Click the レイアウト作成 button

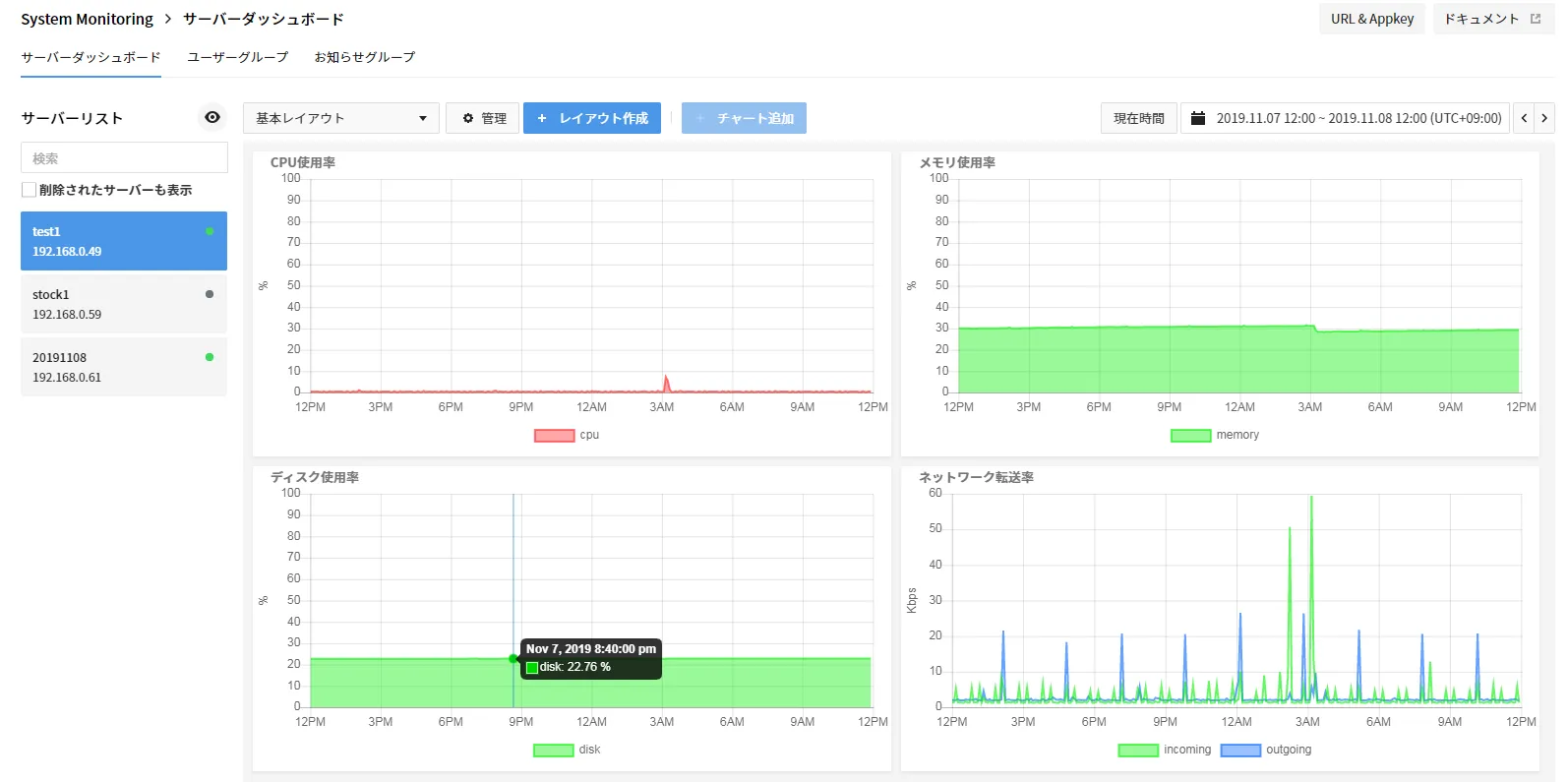point(592,118)
